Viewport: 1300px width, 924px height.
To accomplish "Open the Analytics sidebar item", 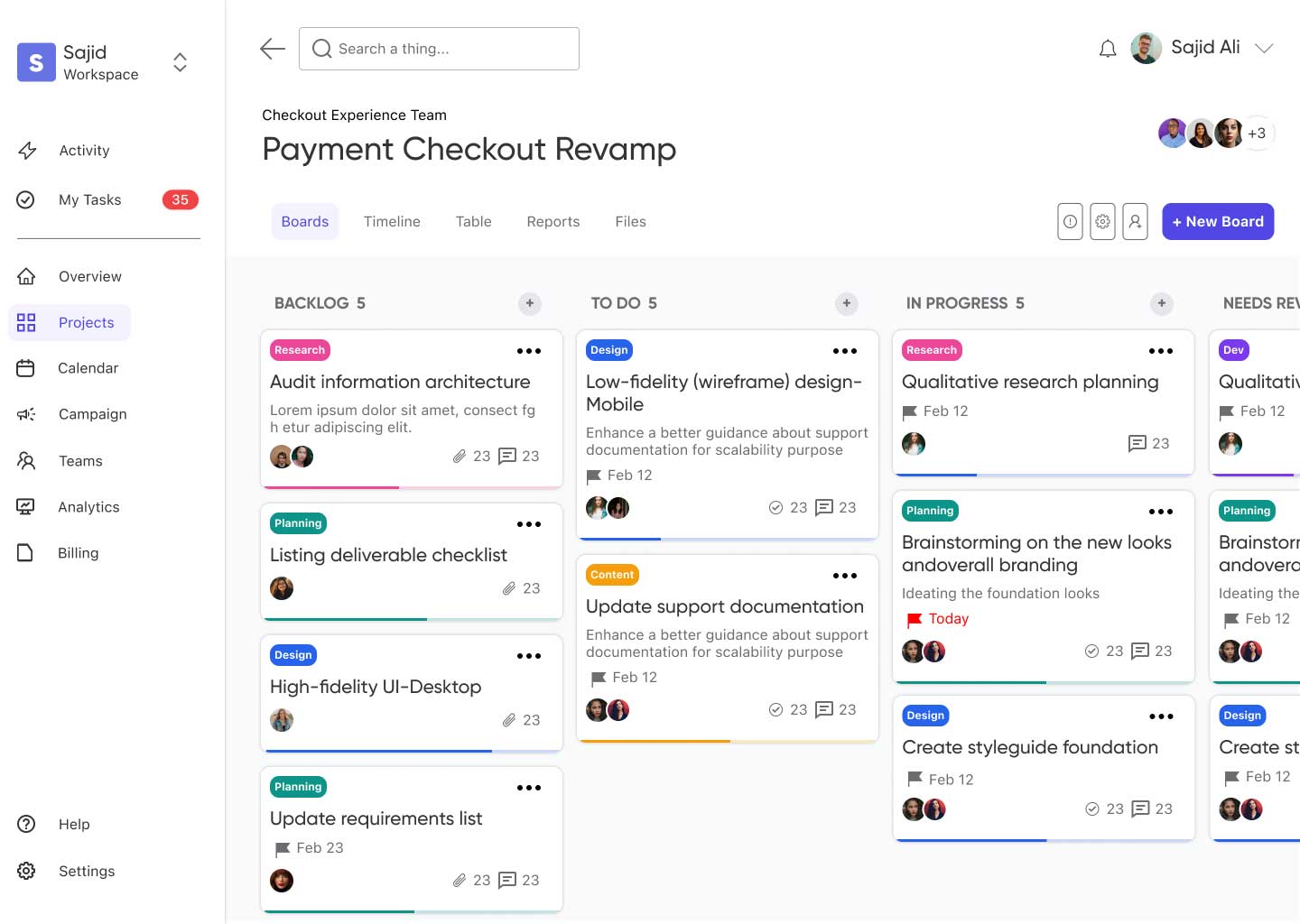I will tap(88, 507).
